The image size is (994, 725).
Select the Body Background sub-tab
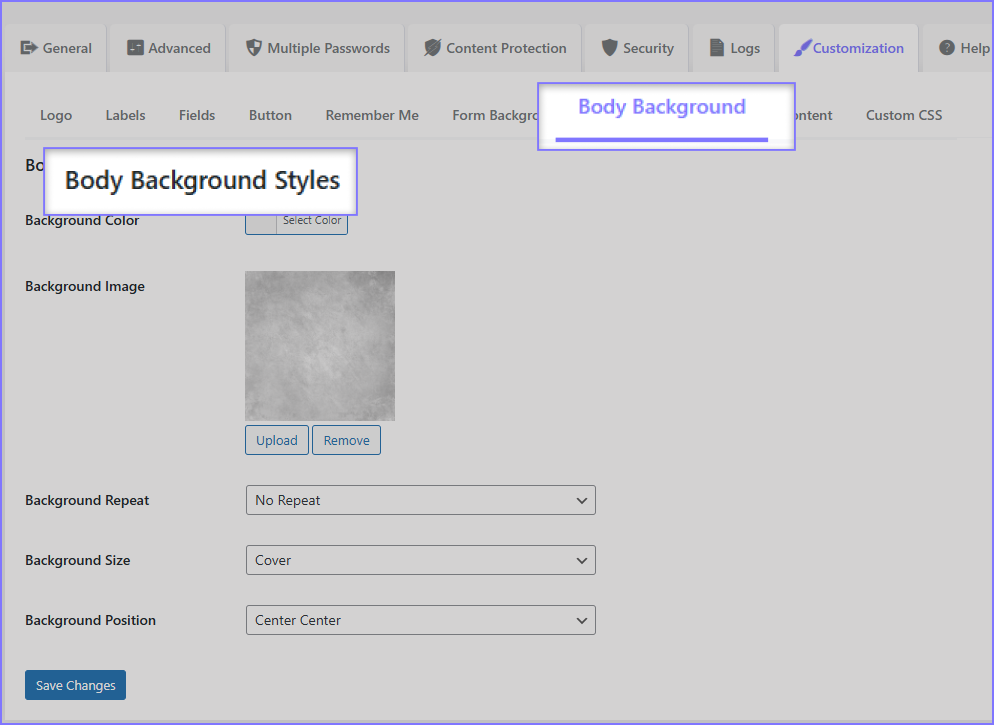click(662, 108)
